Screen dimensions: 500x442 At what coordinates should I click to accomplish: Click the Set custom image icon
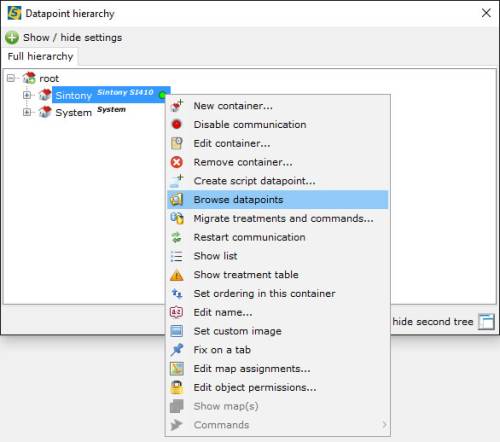pyautogui.click(x=176, y=331)
